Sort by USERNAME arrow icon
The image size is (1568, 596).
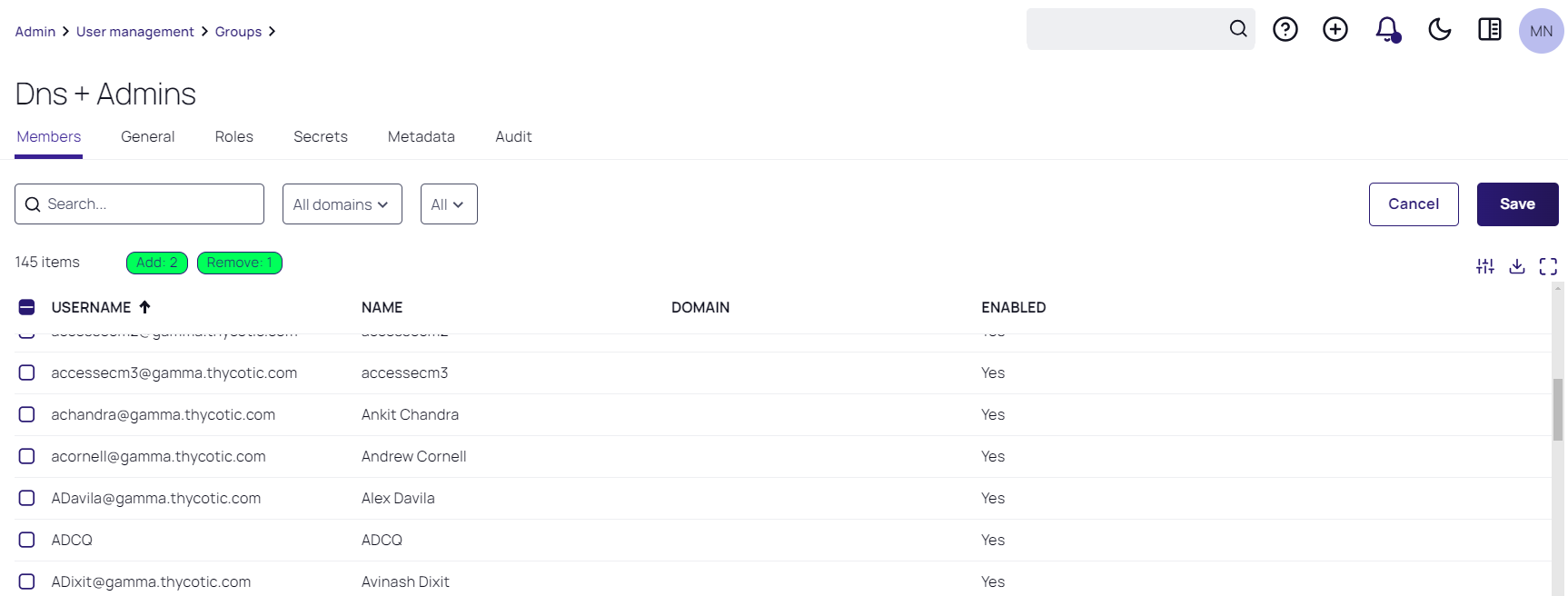(144, 307)
